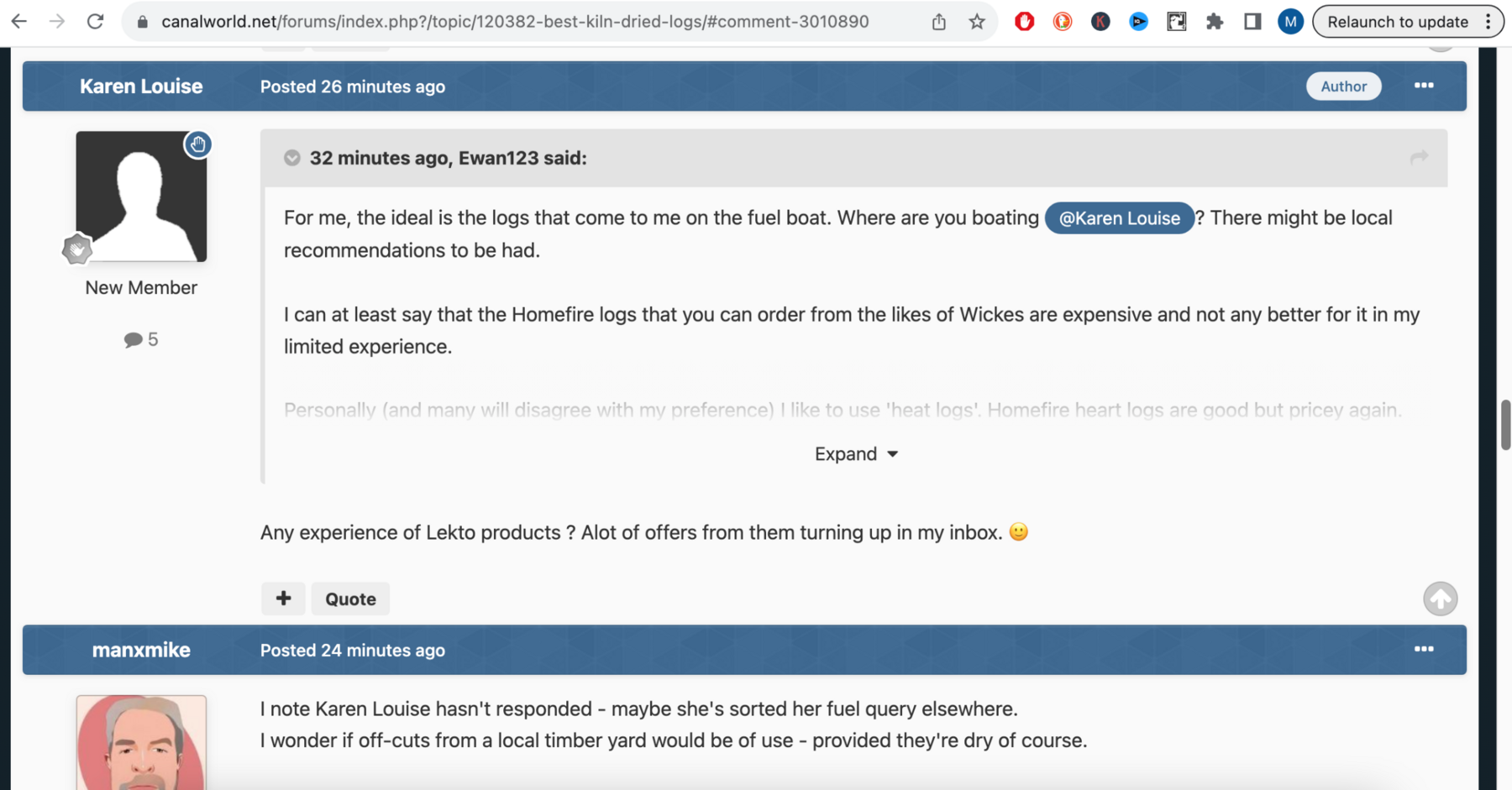Expand the truncated quote with the Expand dropdown

click(855, 453)
